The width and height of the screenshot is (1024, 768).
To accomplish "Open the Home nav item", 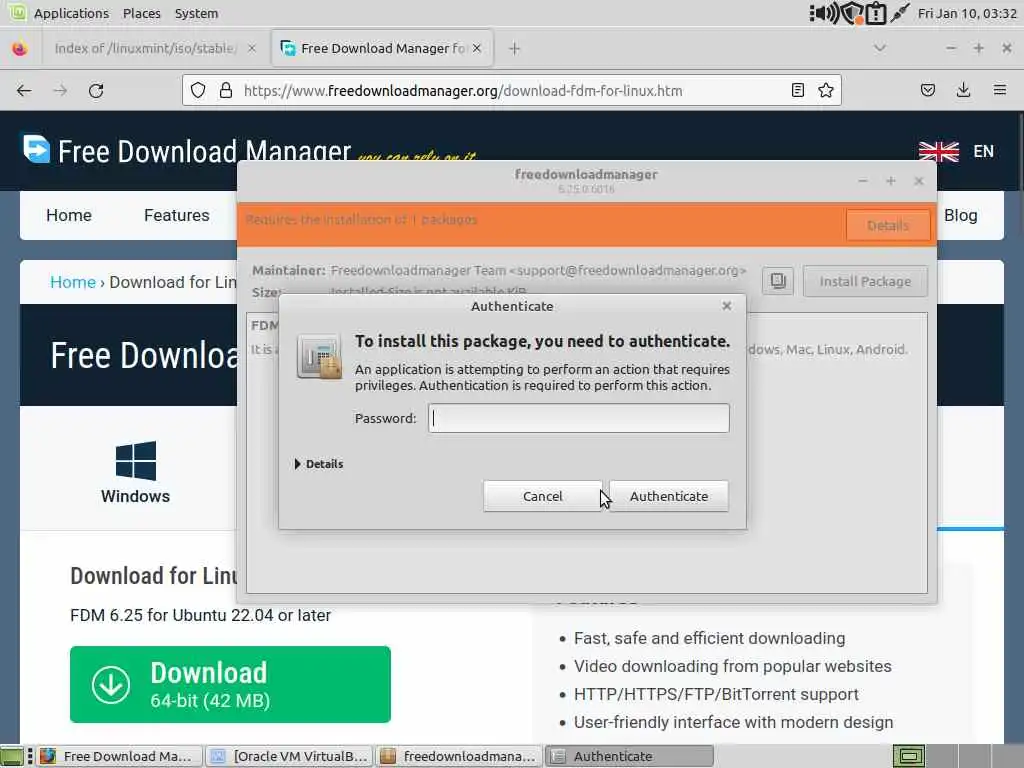I will (69, 216).
